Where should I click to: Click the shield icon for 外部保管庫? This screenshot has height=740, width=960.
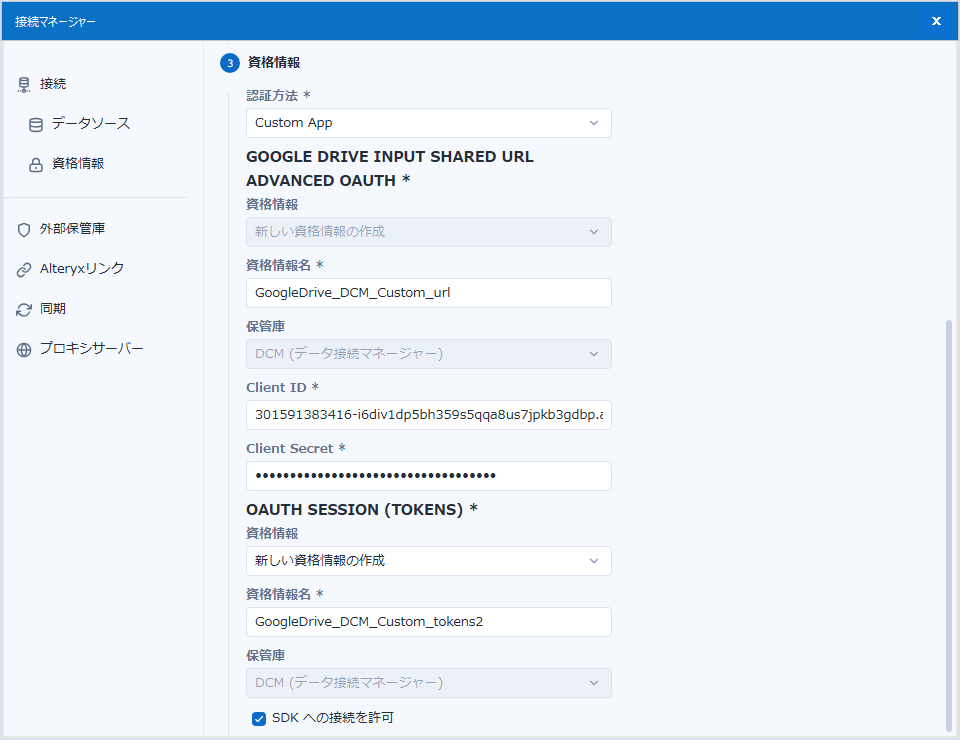click(x=24, y=229)
